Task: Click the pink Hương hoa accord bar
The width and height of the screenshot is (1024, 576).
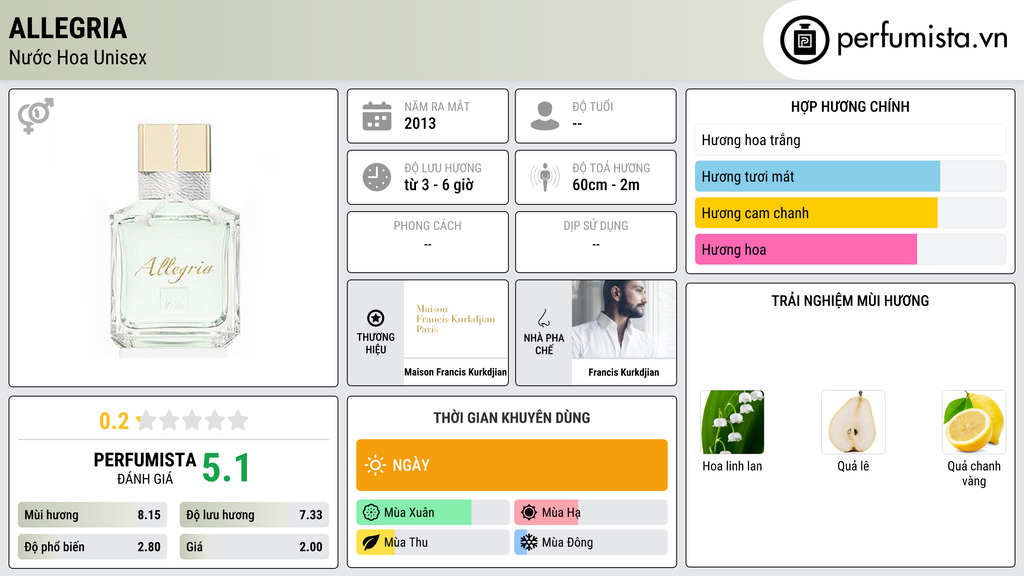Action: (x=850, y=249)
